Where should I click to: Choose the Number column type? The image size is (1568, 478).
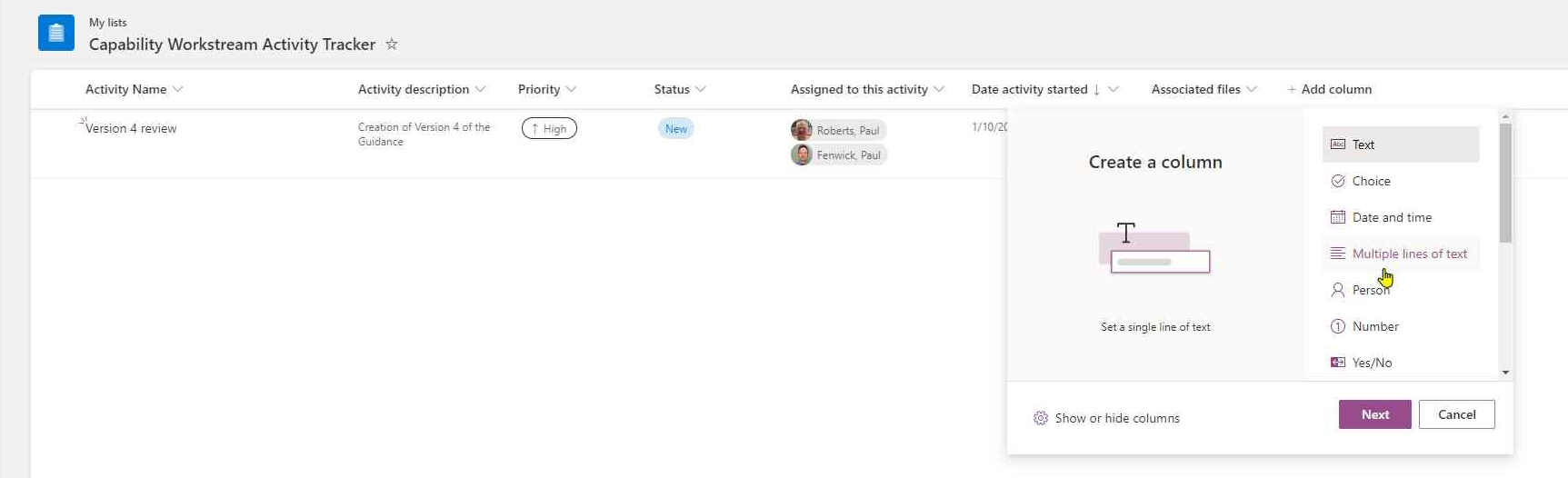coord(1401,326)
